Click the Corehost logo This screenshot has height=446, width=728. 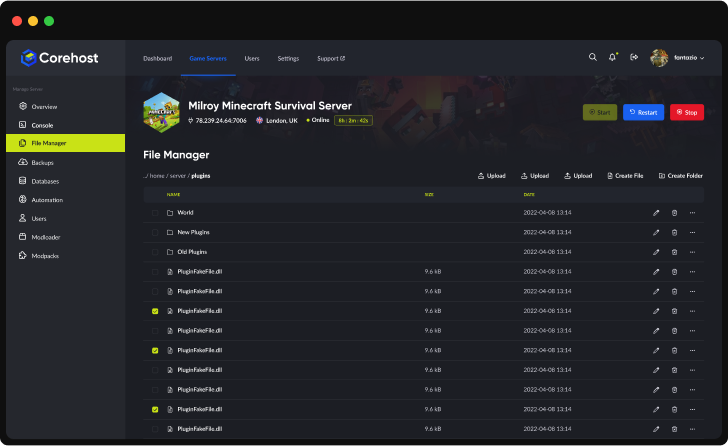click(x=59, y=58)
